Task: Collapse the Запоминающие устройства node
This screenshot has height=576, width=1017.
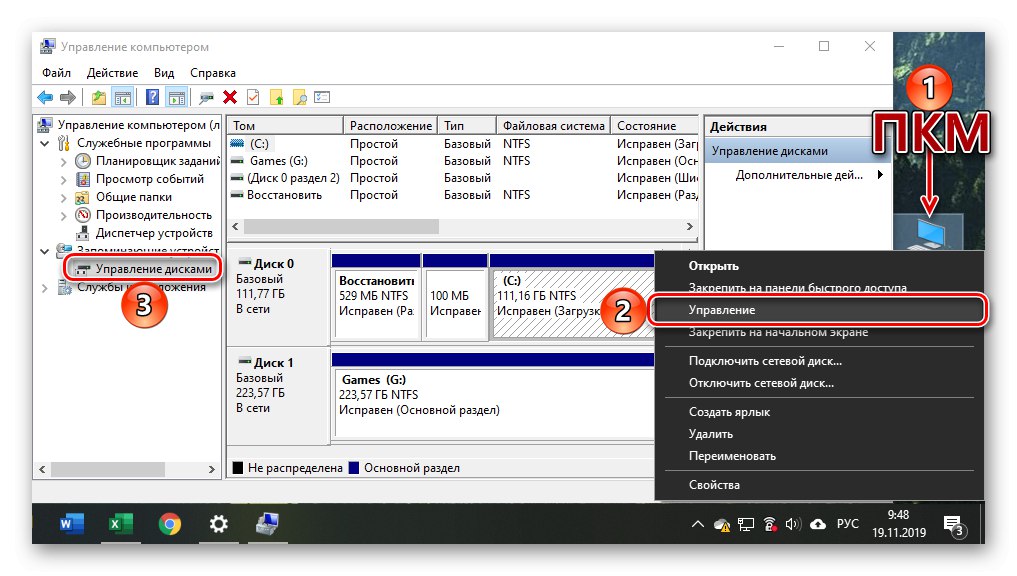Action: [44, 250]
